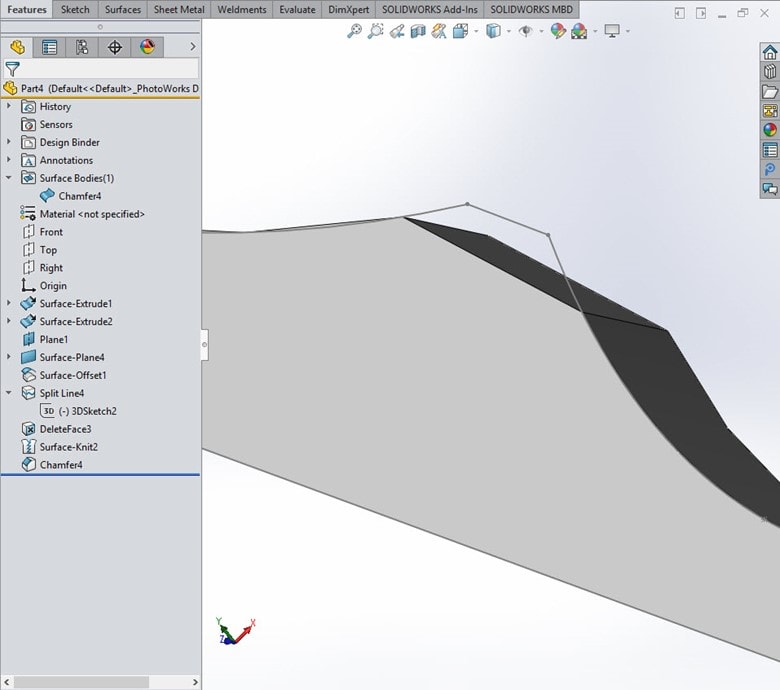
Task: Click the Section View icon
Action: pyautogui.click(x=418, y=31)
